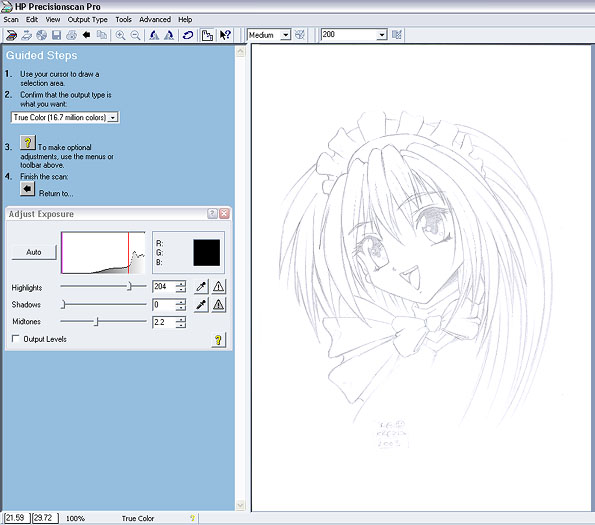This screenshot has width=595, height=525.
Task: Click the scanned anime sketch preview
Action: (421, 278)
